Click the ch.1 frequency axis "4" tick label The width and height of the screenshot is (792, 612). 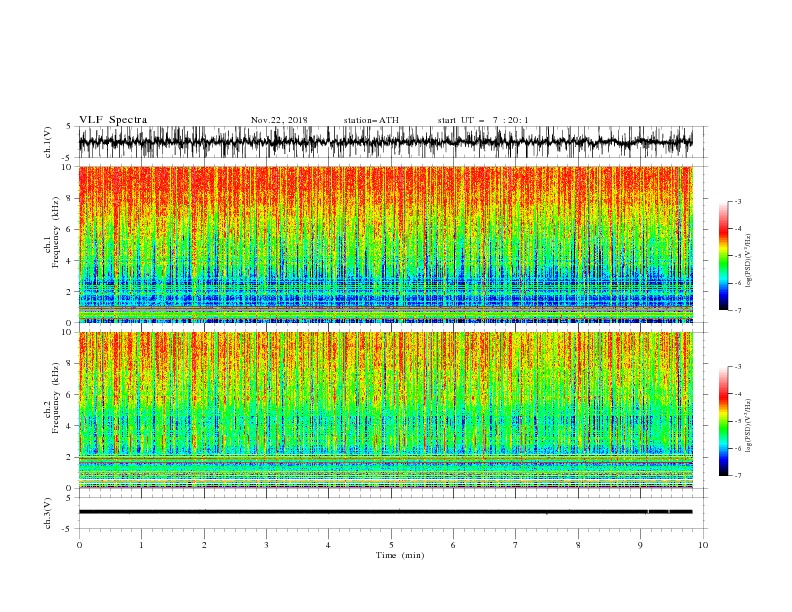pyautogui.click(x=70, y=261)
